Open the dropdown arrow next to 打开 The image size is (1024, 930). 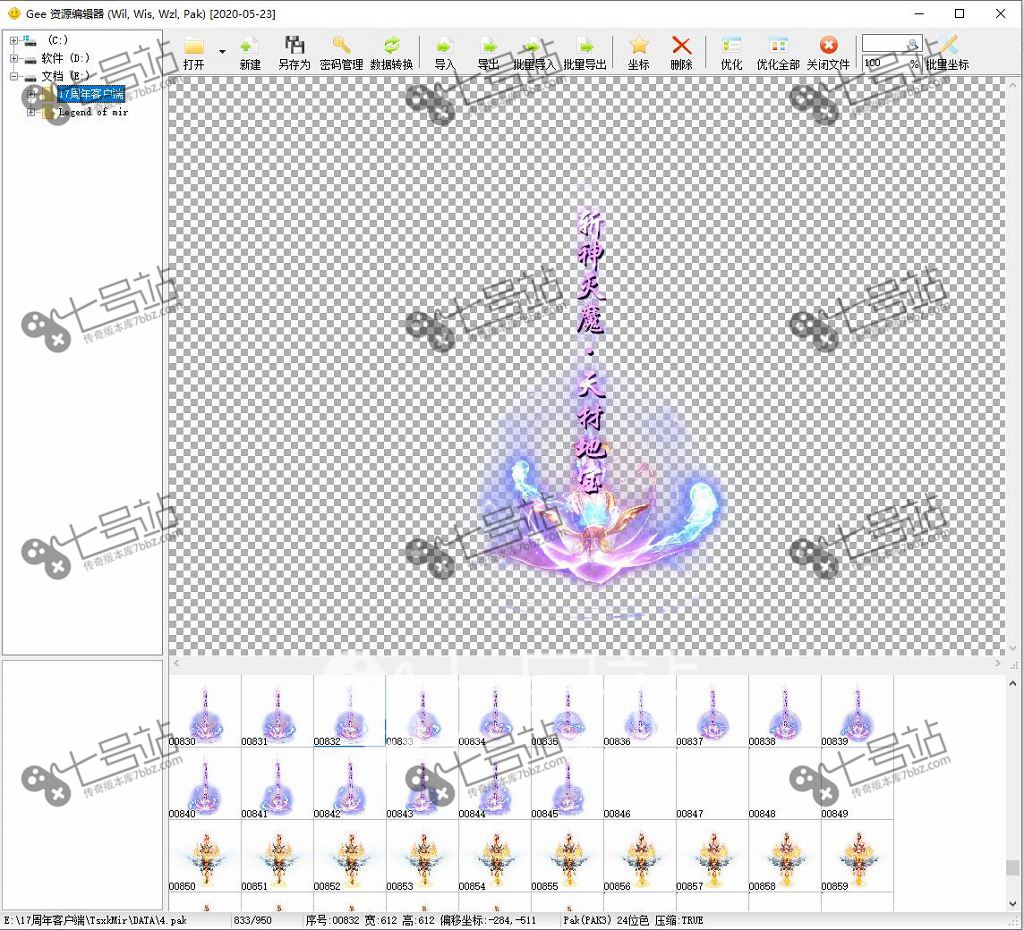click(x=222, y=52)
